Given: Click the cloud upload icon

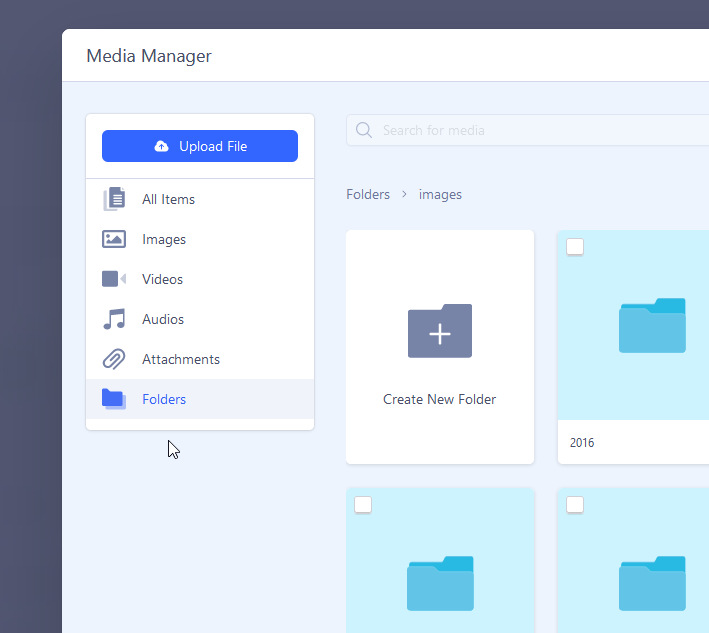Looking at the screenshot, I should click(162, 146).
